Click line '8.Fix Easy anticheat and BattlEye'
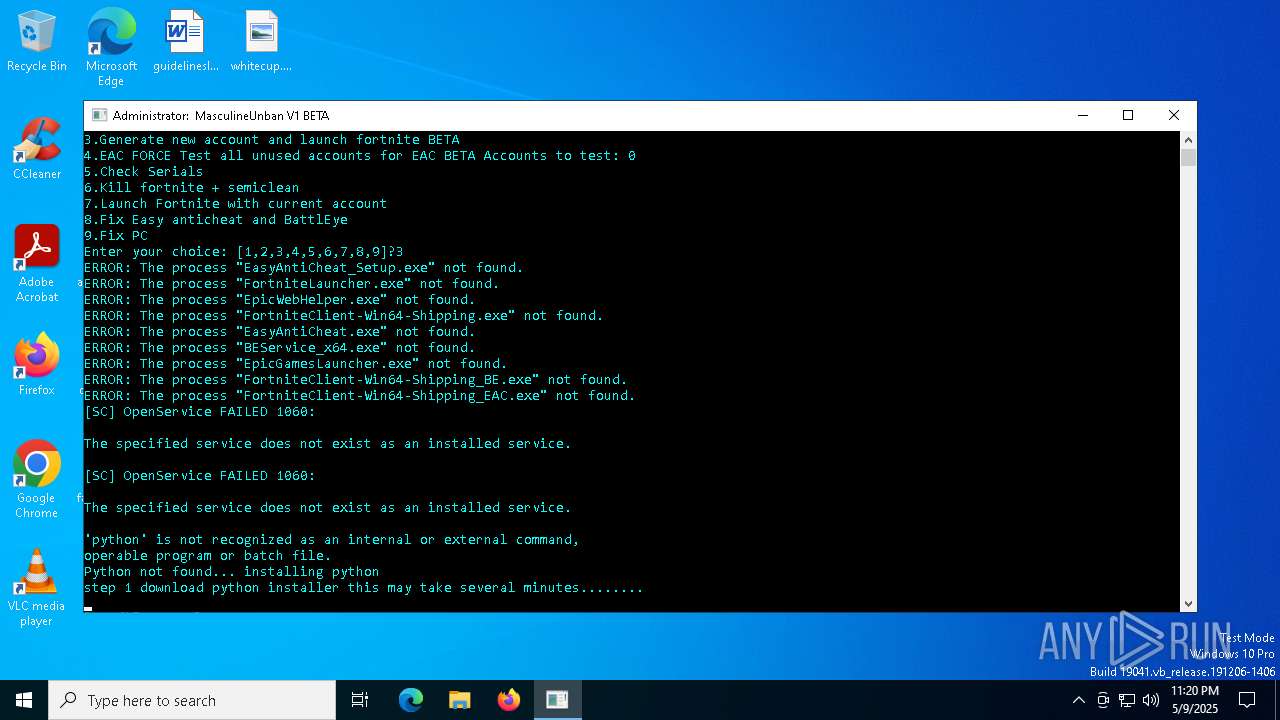 point(216,220)
